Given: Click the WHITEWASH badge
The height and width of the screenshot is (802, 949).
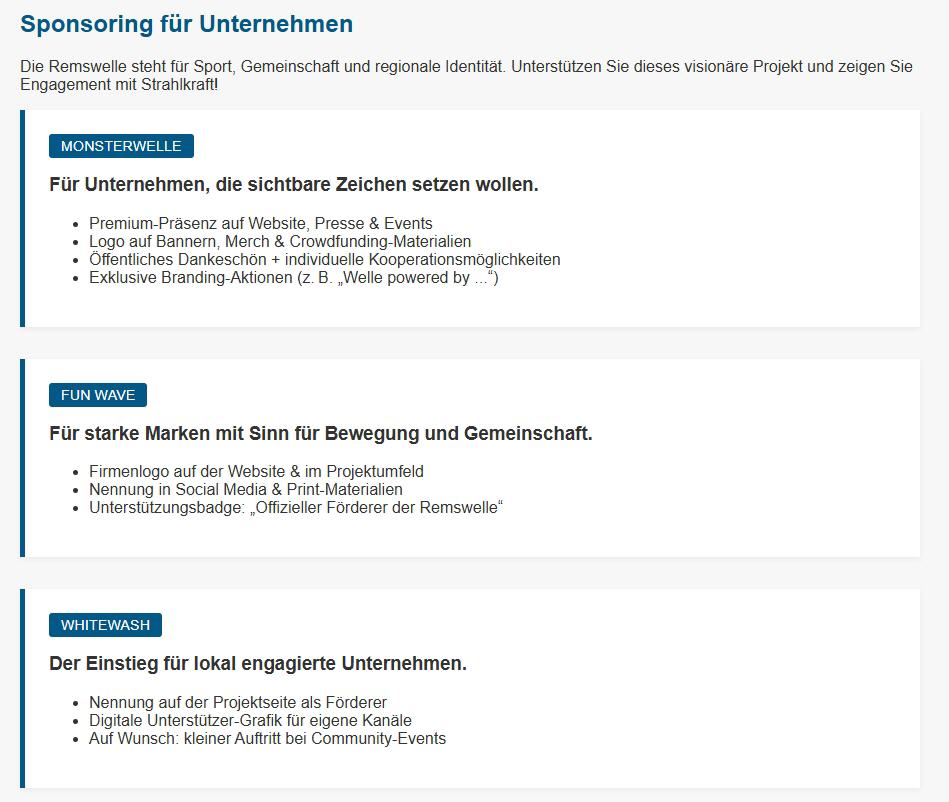Looking at the screenshot, I should coord(105,625).
